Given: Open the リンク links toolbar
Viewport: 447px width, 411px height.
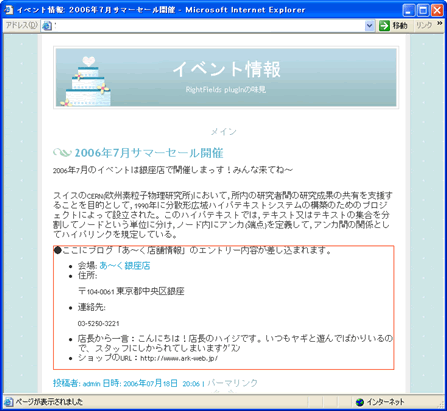Looking at the screenshot, I should [424, 26].
